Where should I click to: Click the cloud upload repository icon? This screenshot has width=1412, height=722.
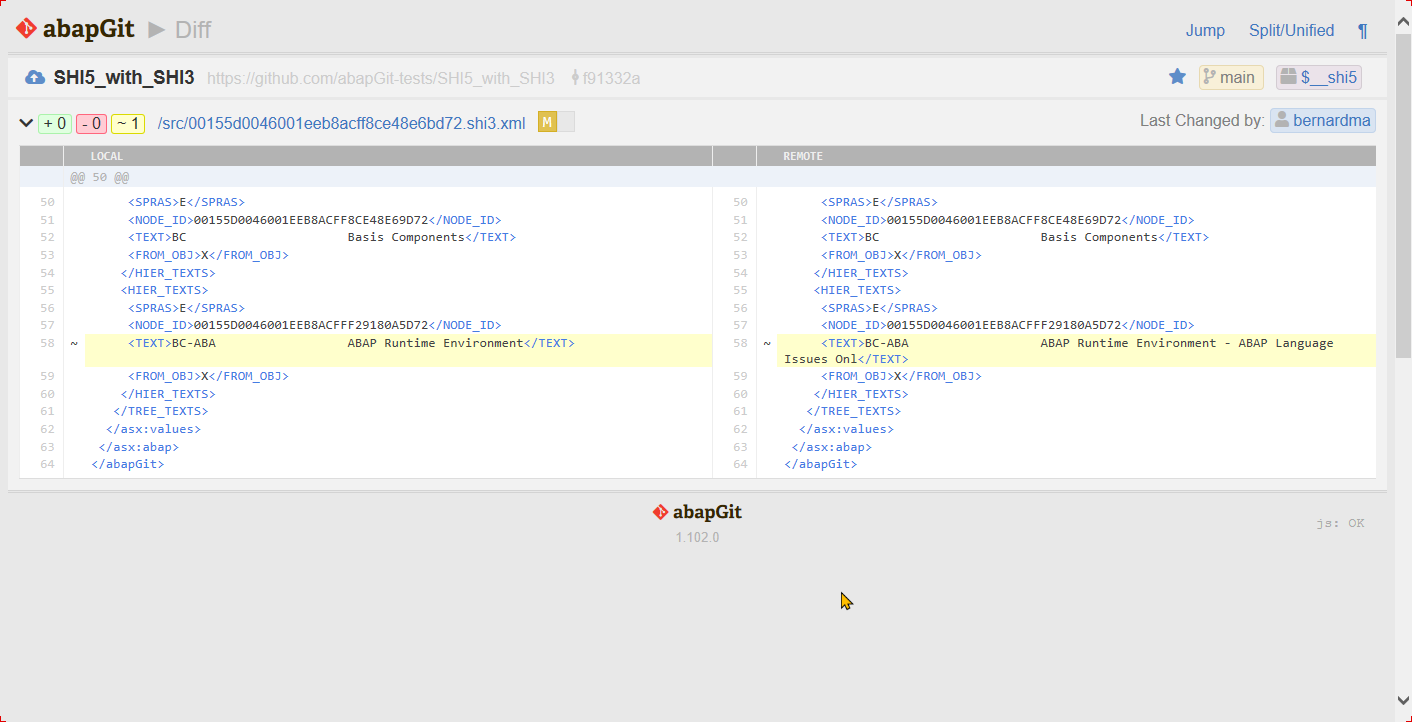[35, 77]
